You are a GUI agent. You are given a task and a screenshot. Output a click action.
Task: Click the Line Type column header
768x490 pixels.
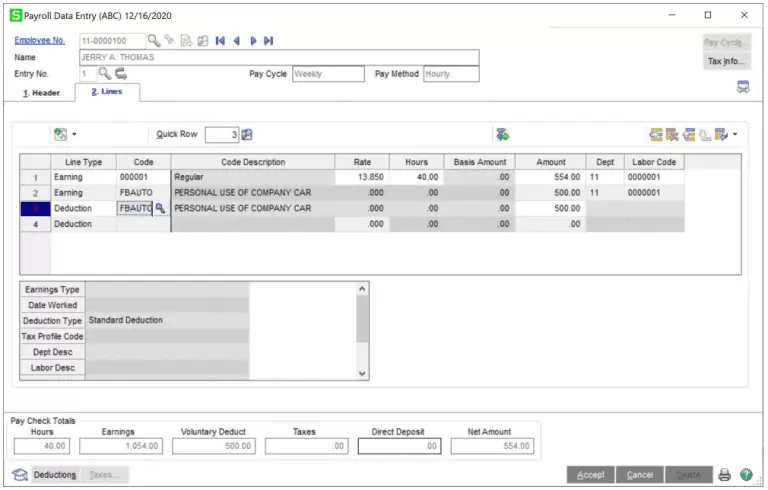click(83, 162)
